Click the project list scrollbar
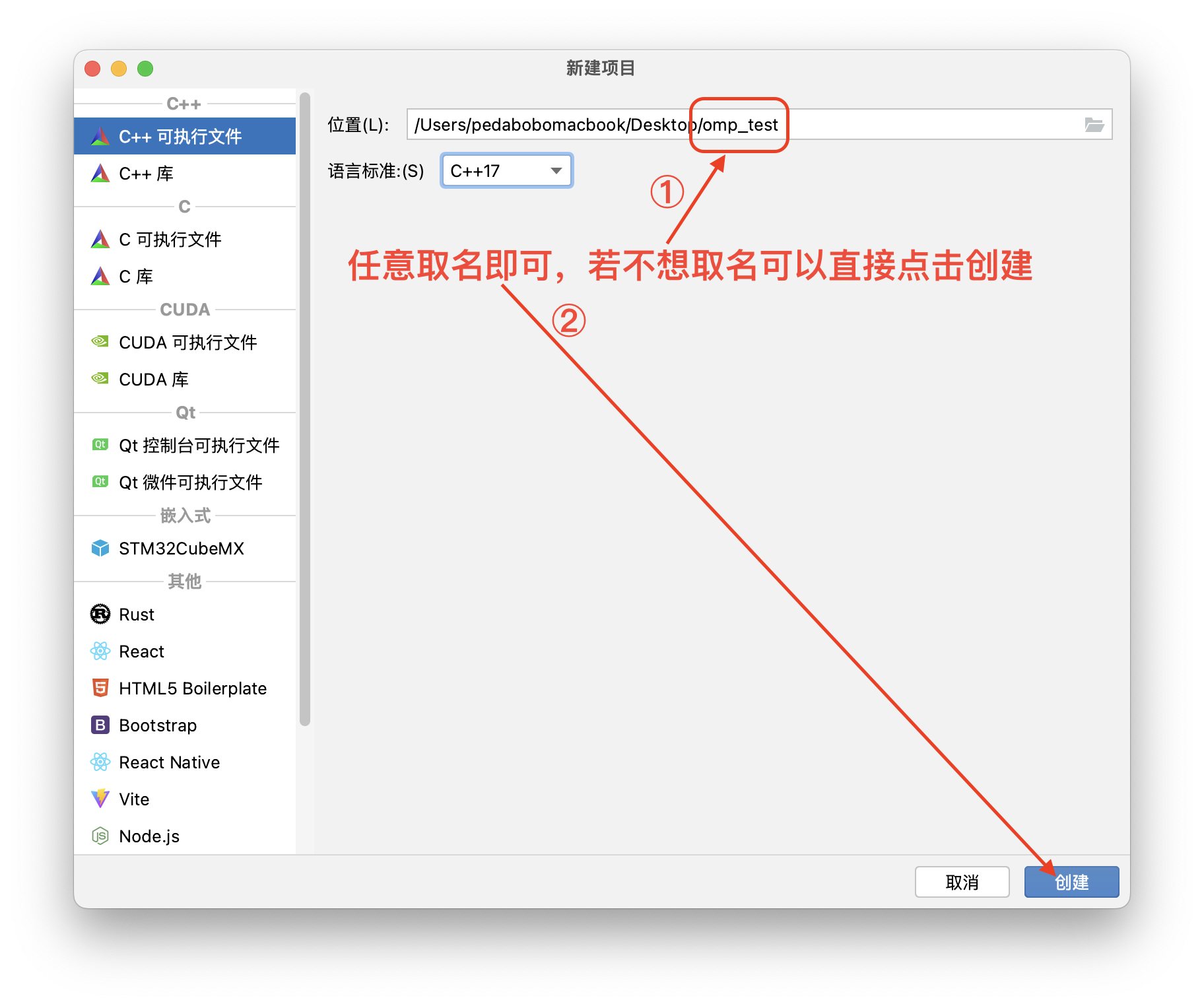 click(304, 409)
